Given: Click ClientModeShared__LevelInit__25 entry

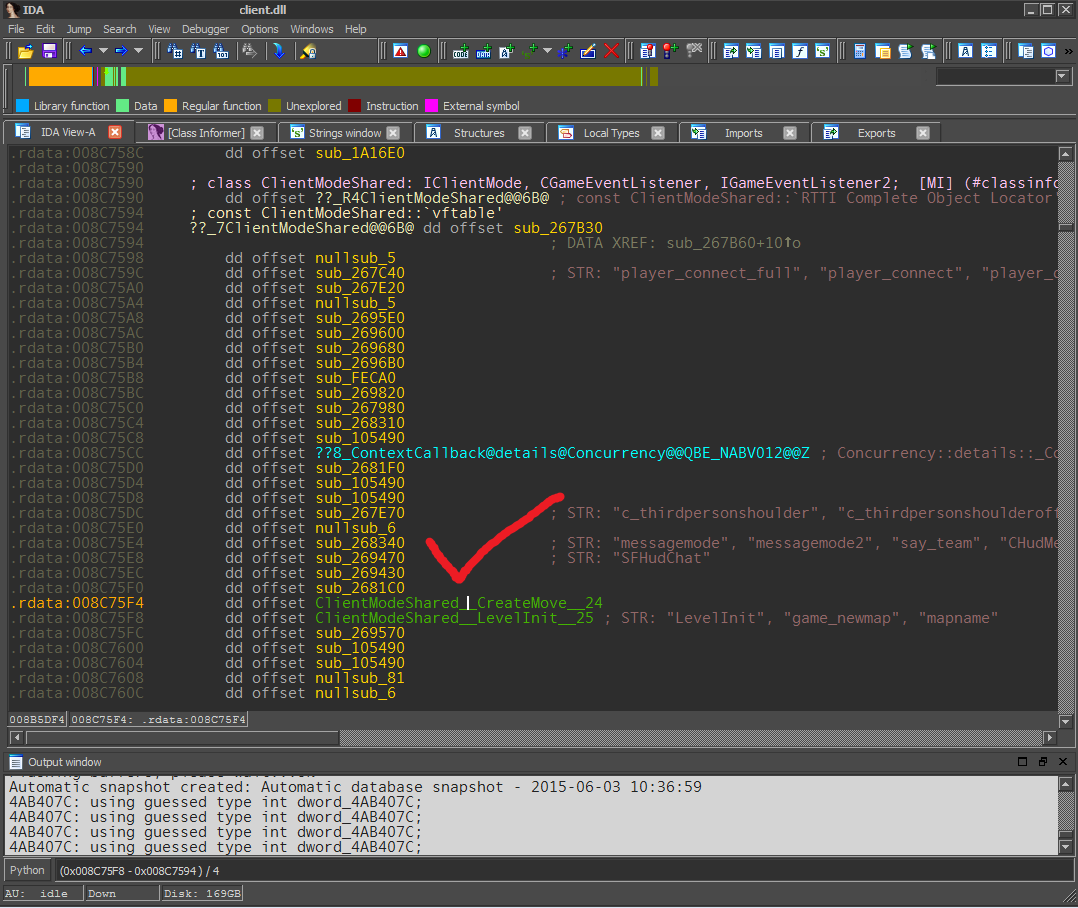Looking at the screenshot, I should (454, 618).
